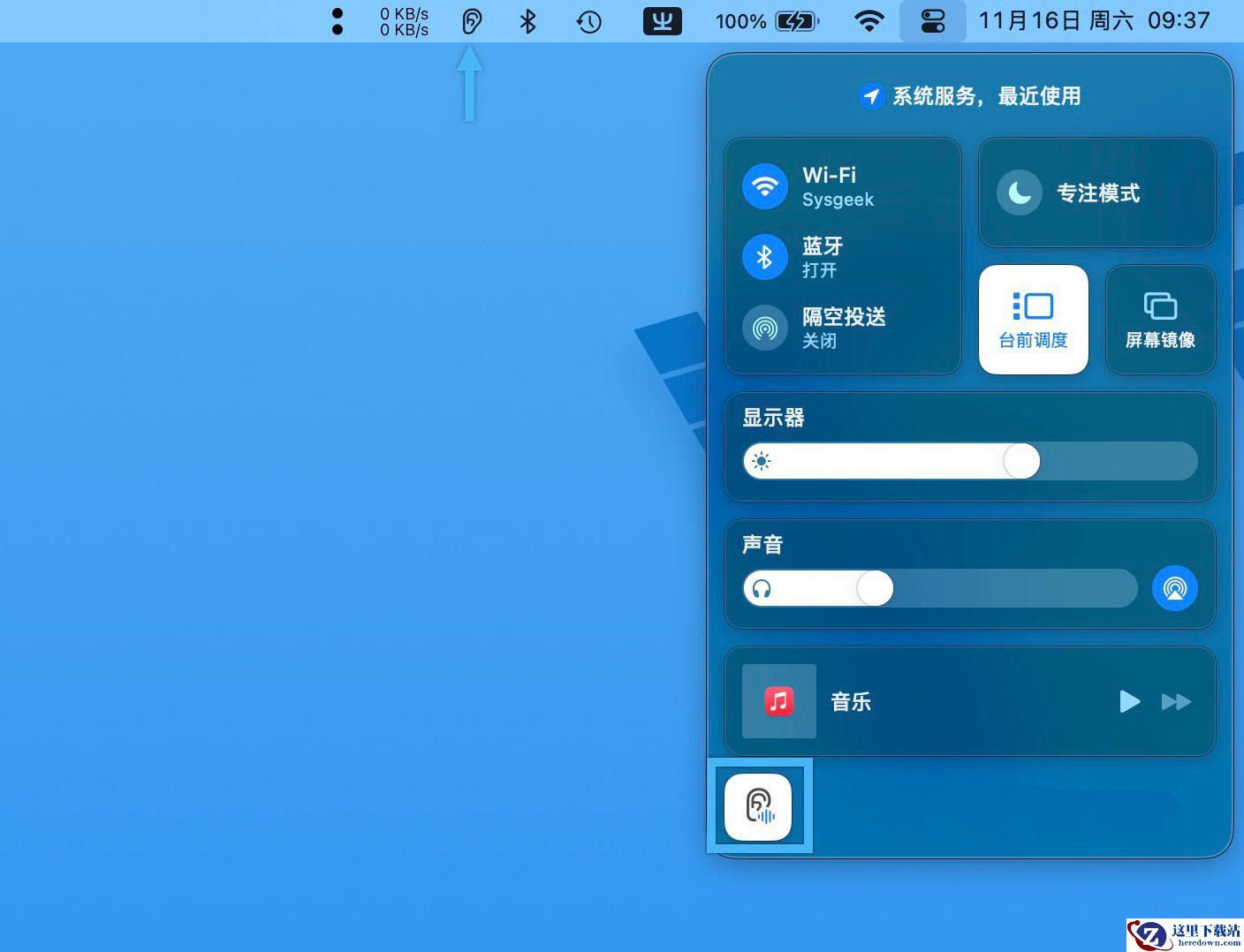Open the Hearing ear icon in menu bar

click(472, 21)
